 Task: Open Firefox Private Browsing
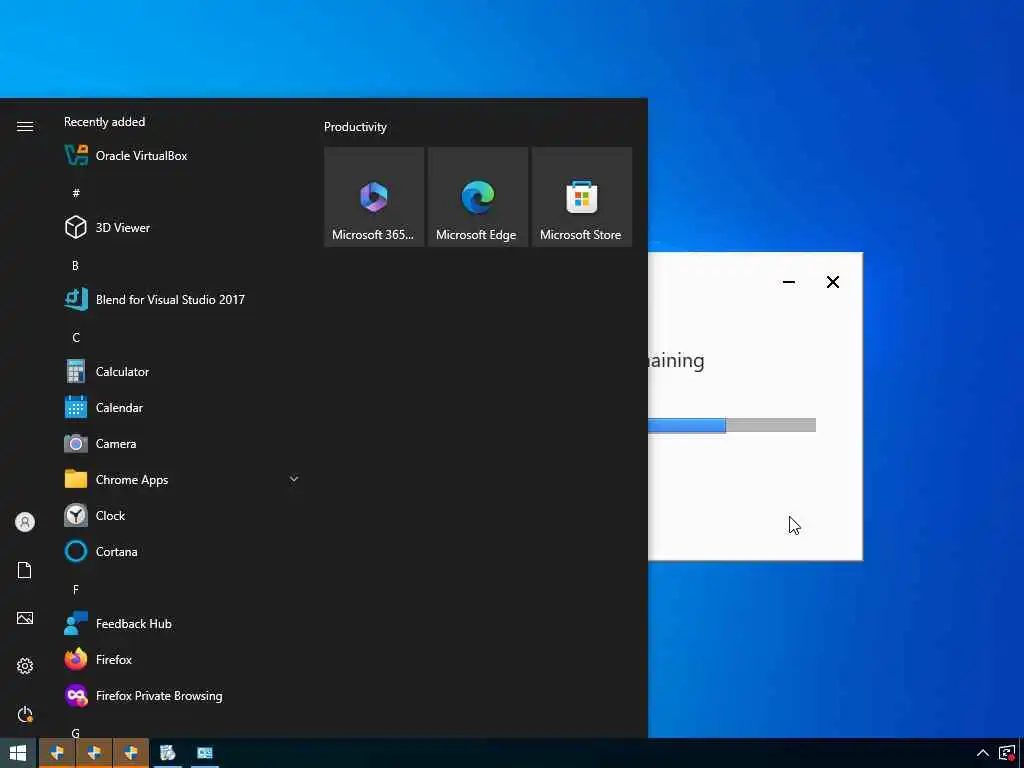click(182, 696)
